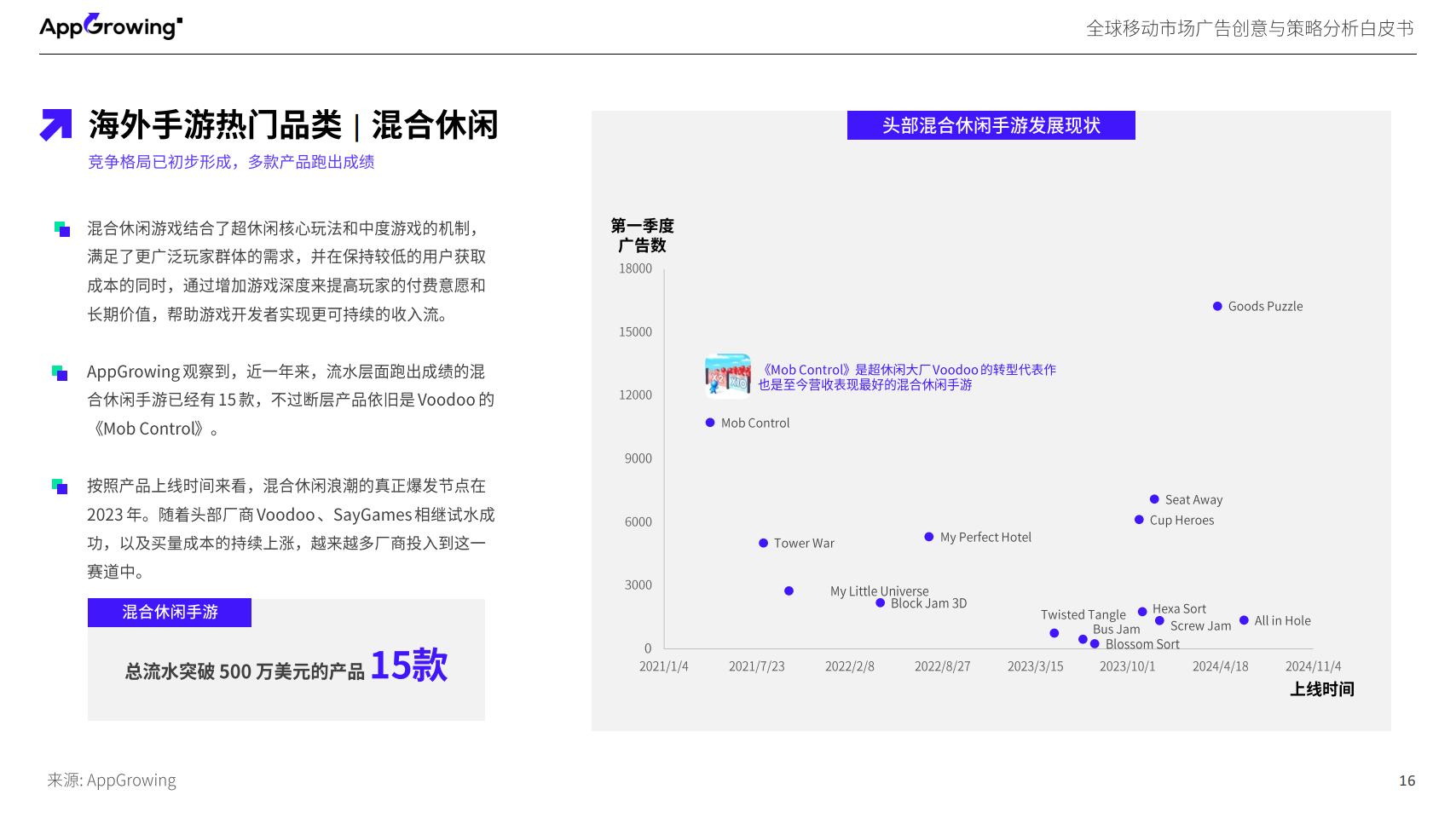Click the x-axis date 2023/10/1
Viewport: 1456px width, 818px height.
tap(1127, 666)
